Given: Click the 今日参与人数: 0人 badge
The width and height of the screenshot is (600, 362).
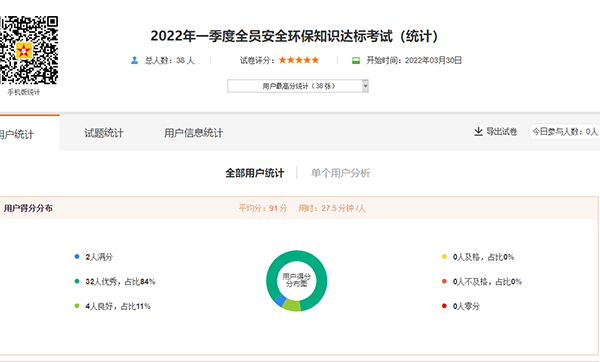Looking at the screenshot, I should click(x=564, y=132).
